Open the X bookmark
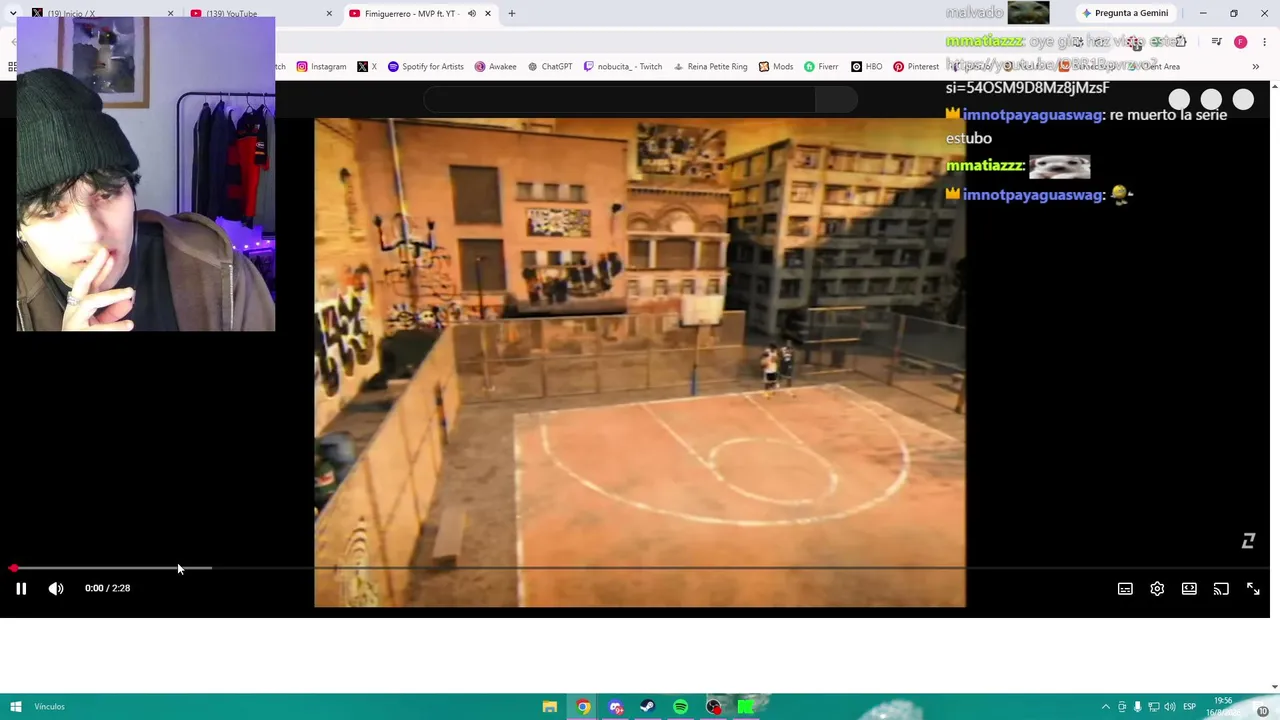This screenshot has width=1280, height=720. click(x=367, y=67)
